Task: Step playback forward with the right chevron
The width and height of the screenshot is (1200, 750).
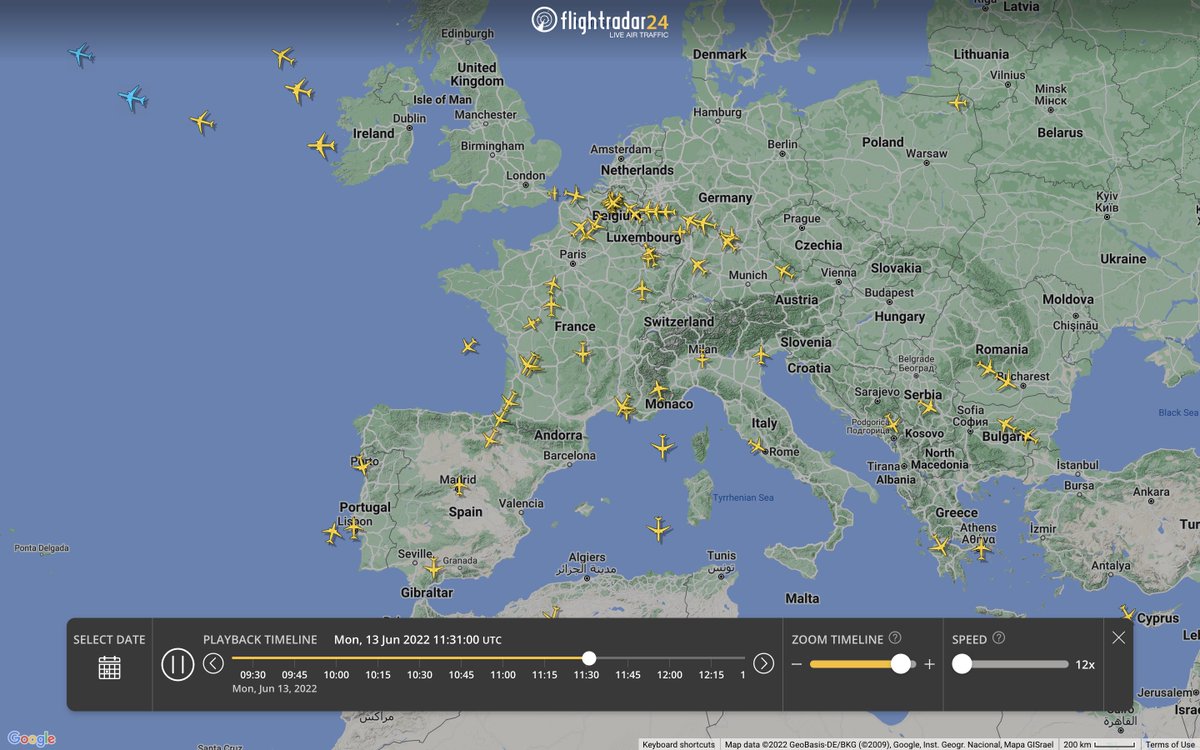Action: click(762, 663)
